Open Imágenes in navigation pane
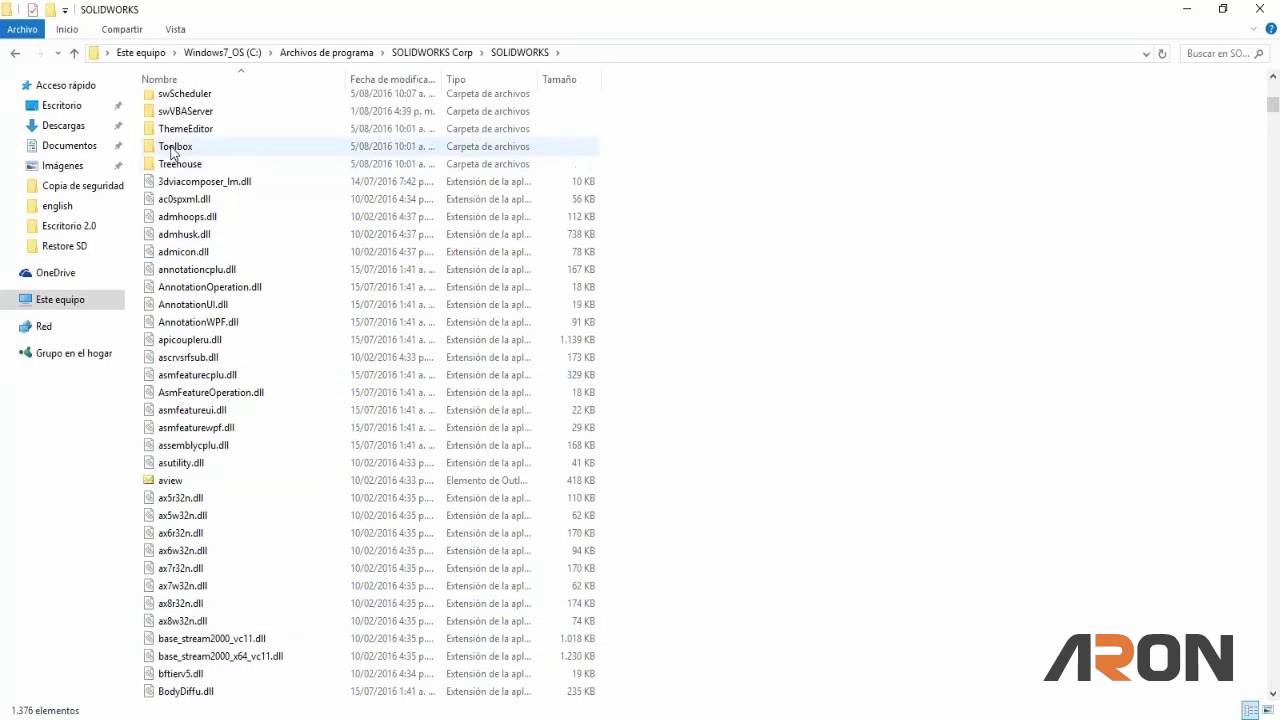1280x720 pixels. coord(62,166)
